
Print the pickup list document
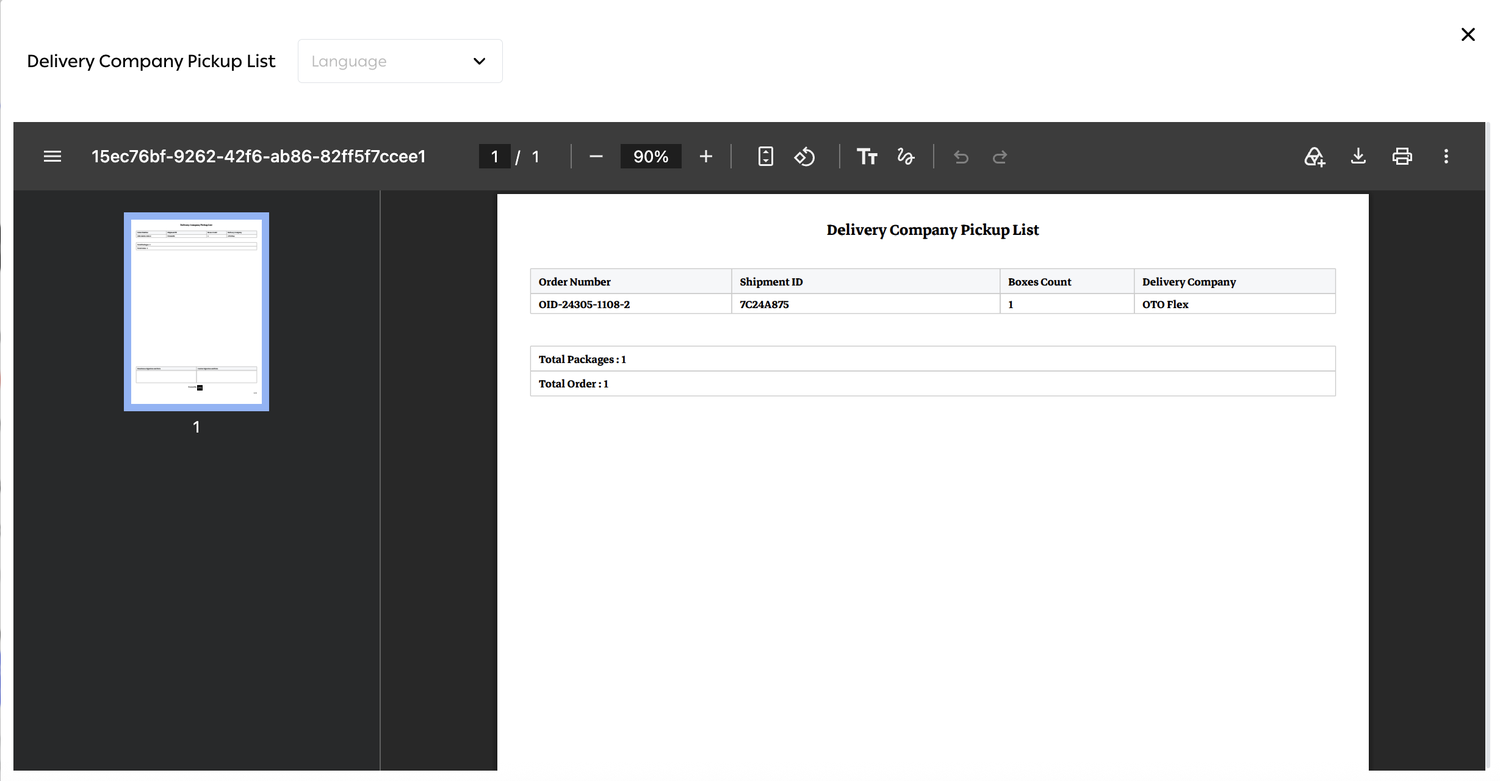pos(1402,156)
